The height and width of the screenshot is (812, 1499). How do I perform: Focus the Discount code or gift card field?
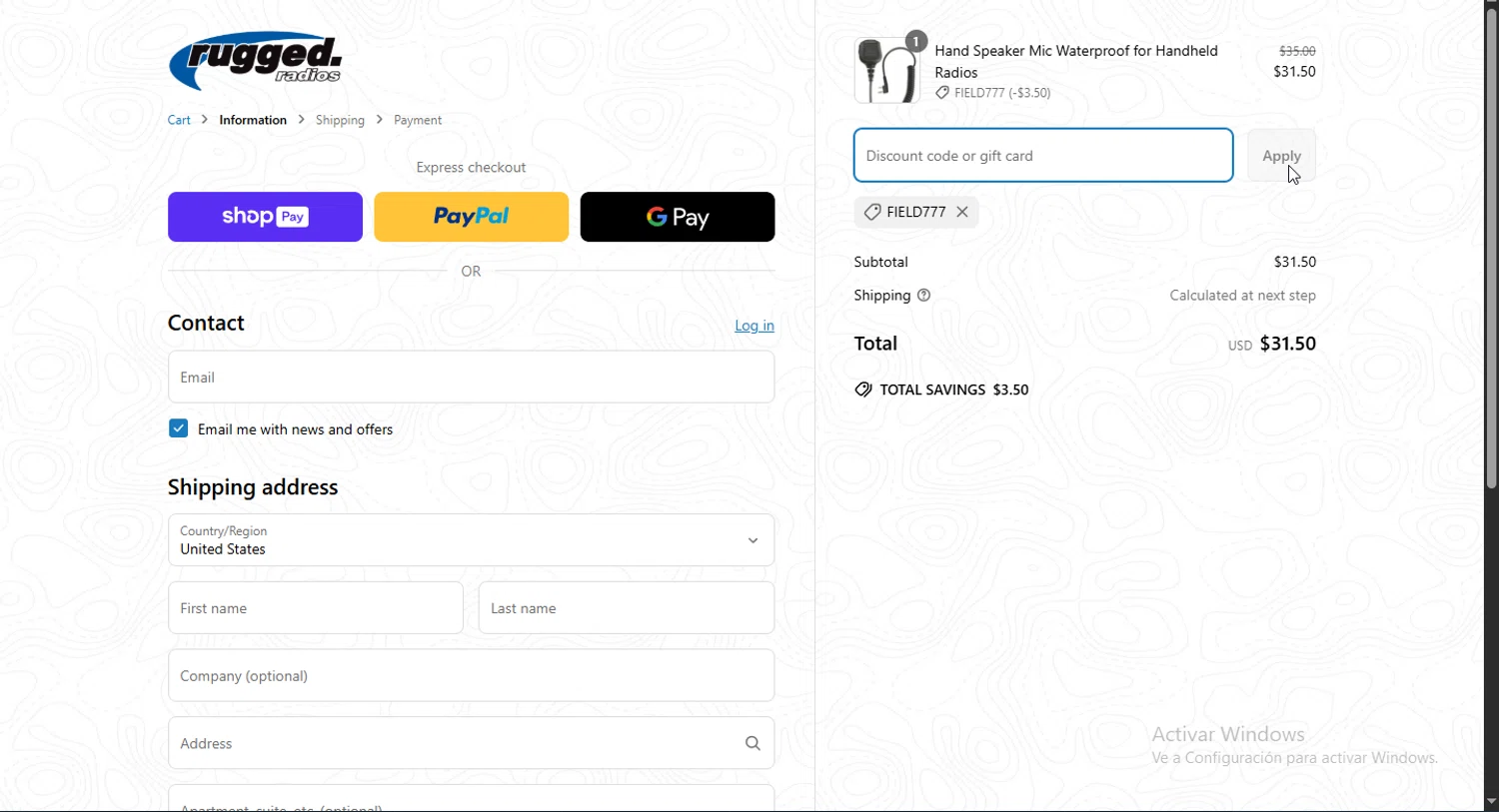[x=1043, y=156]
